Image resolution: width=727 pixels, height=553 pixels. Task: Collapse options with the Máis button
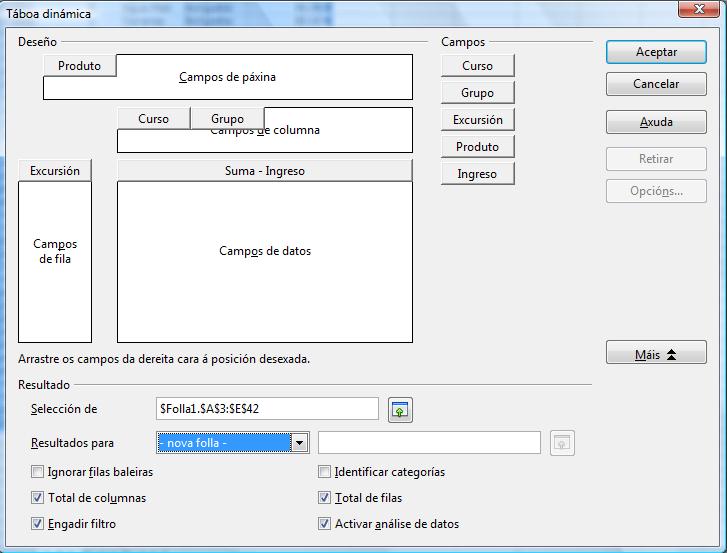pos(656,354)
